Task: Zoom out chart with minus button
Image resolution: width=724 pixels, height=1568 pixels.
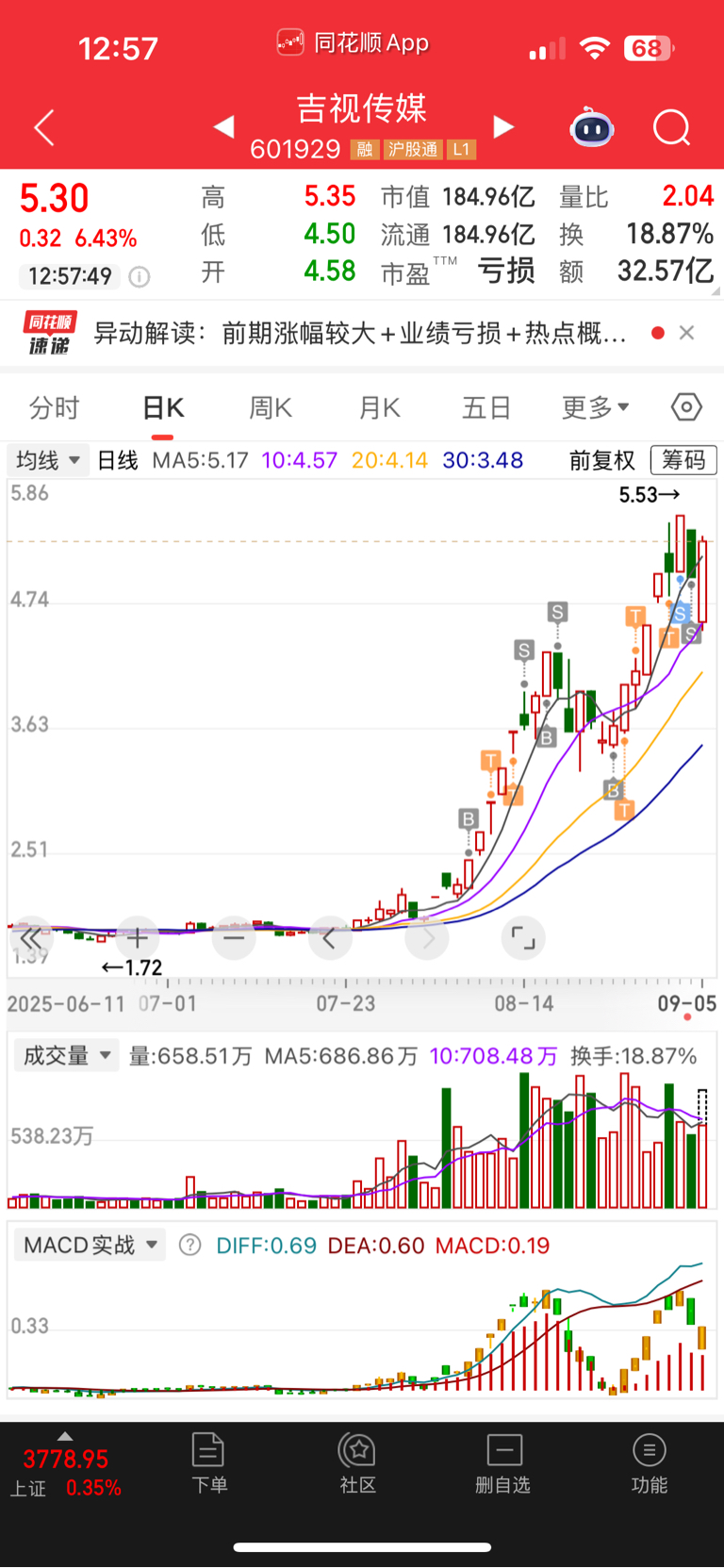Action: (x=234, y=938)
